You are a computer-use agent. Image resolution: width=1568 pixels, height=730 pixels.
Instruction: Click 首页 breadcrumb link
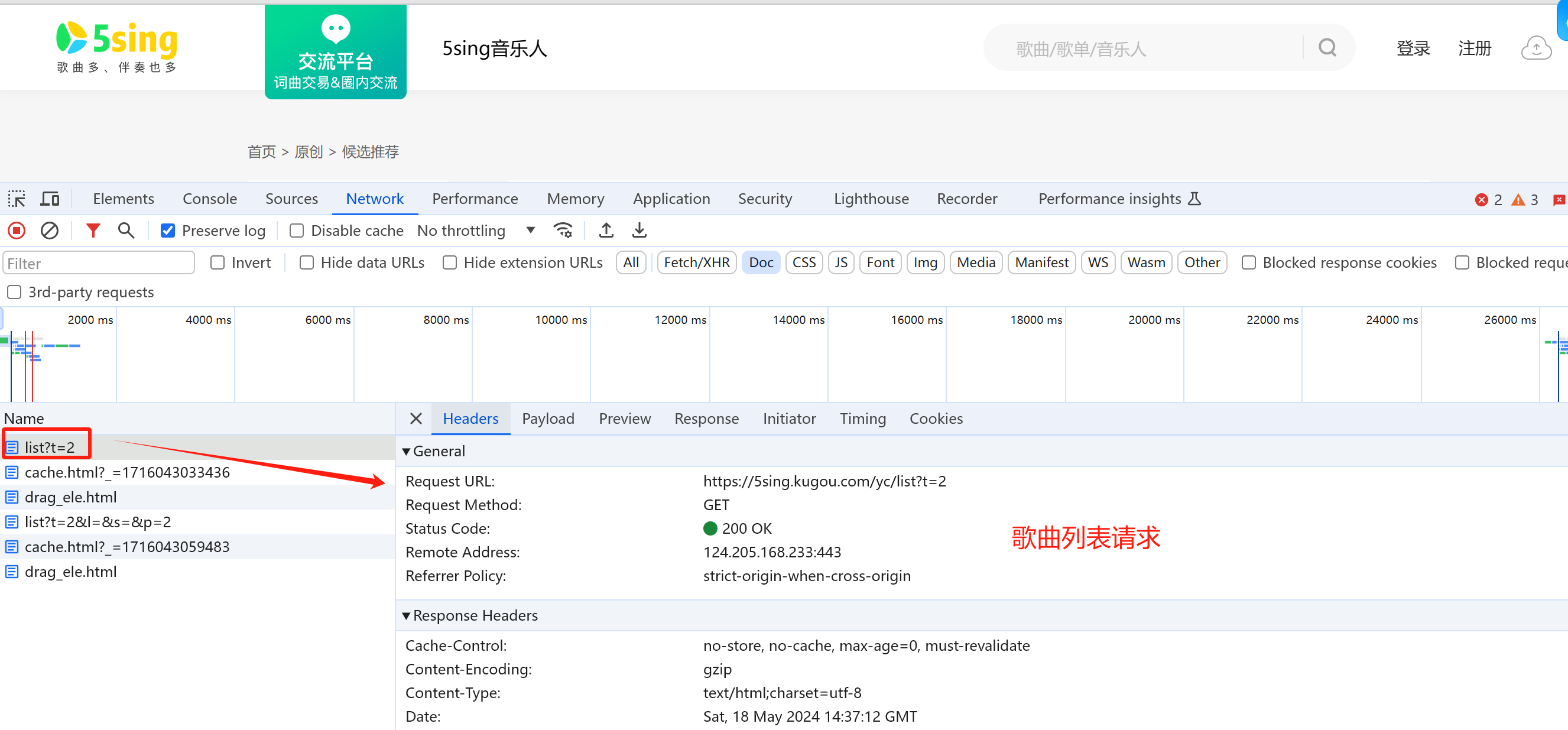[x=262, y=151]
